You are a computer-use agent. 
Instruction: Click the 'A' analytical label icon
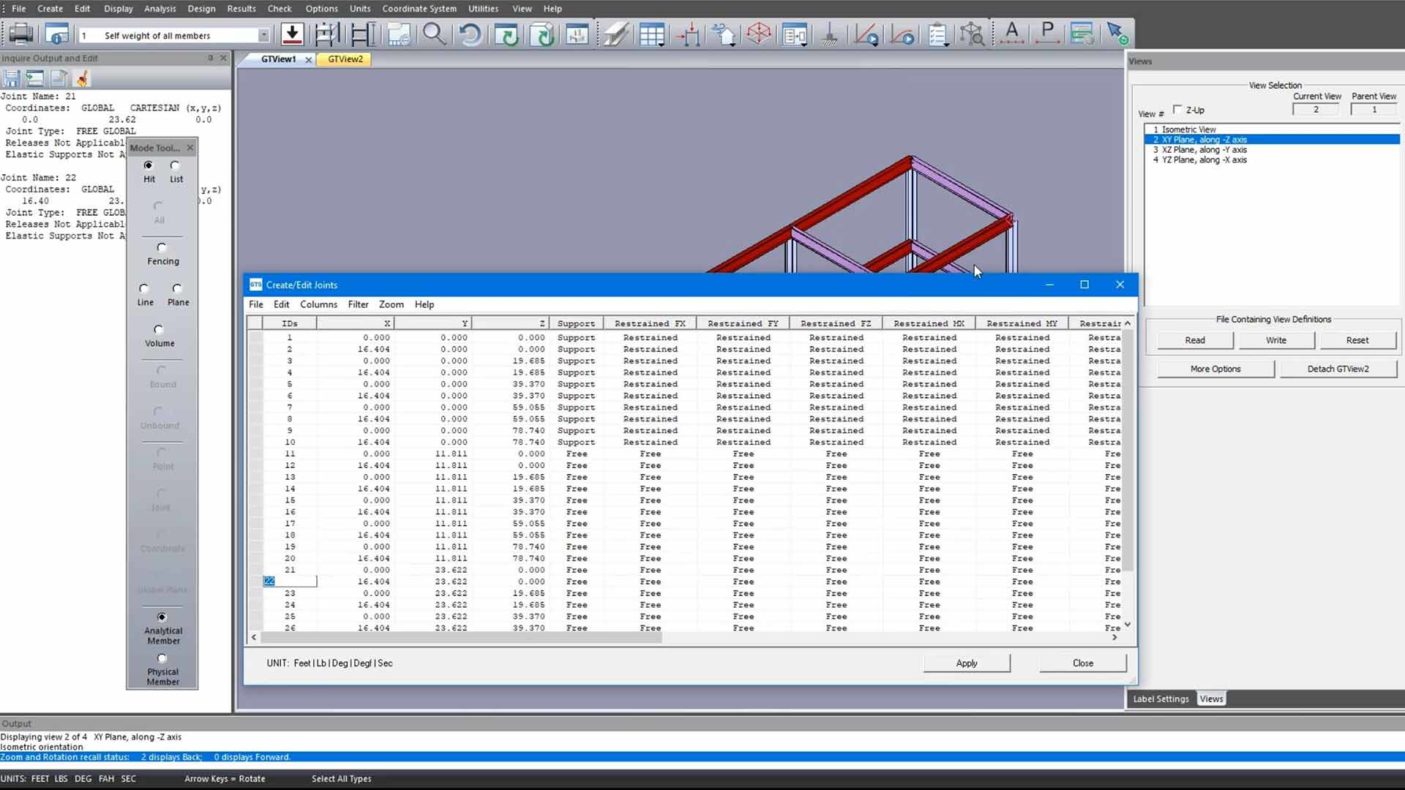click(x=1011, y=35)
